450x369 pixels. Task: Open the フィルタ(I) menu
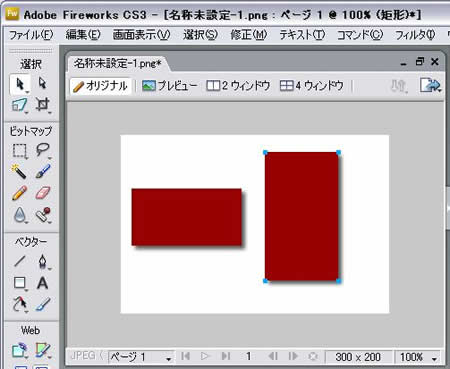(x=415, y=35)
